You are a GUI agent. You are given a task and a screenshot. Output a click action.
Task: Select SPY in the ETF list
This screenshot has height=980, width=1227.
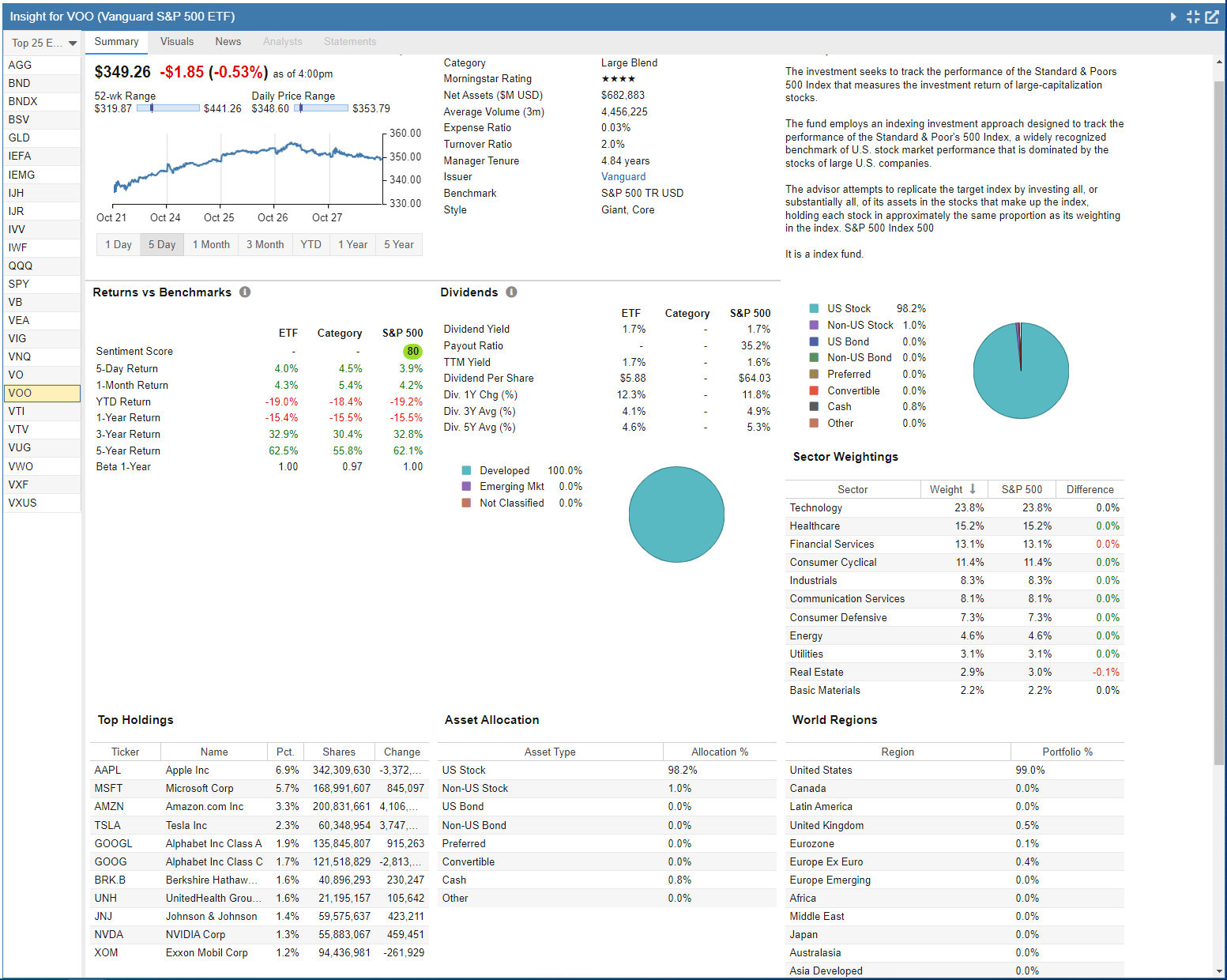[42, 284]
